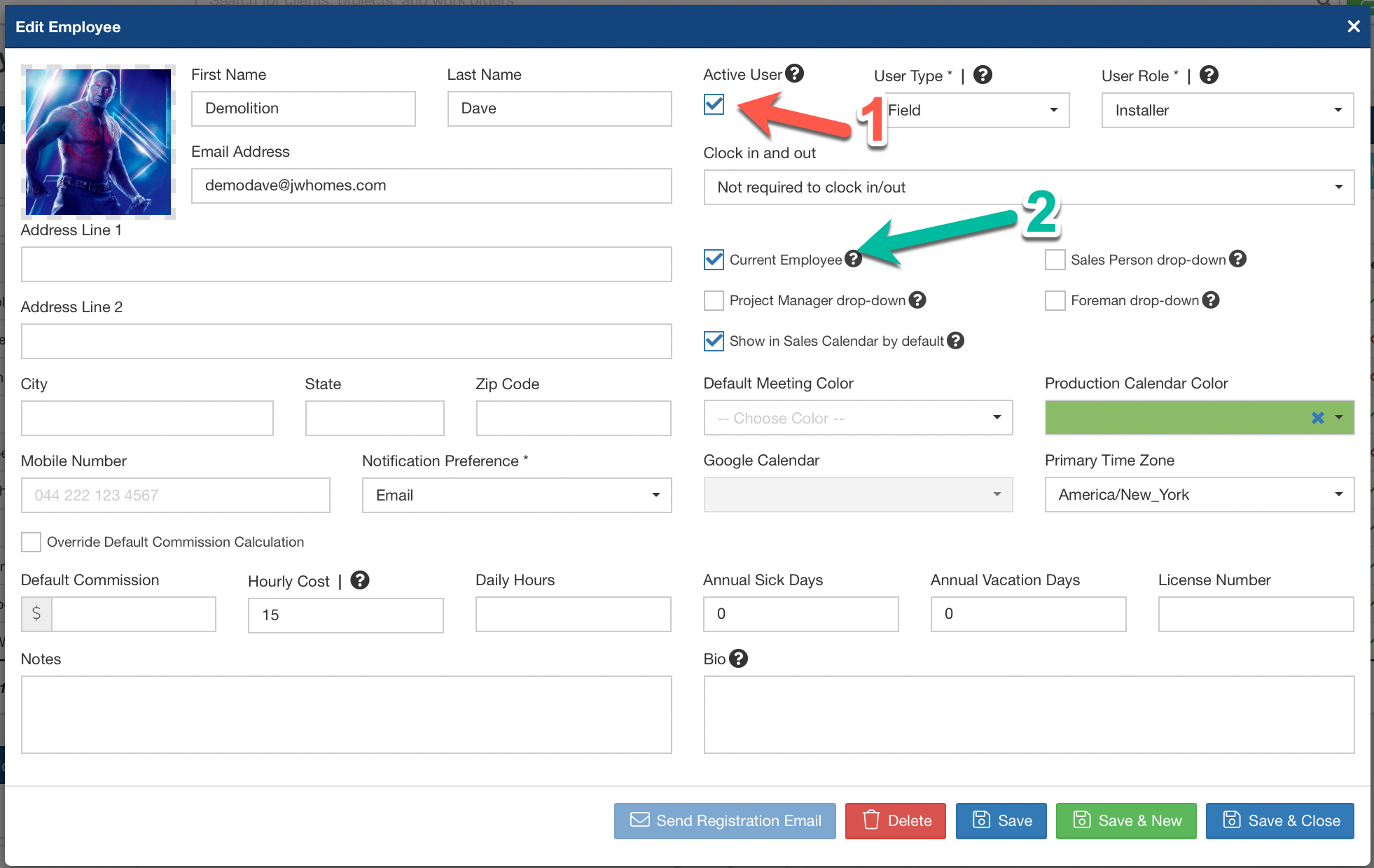1374x868 pixels.
Task: Click the Bio help question mark
Action: pos(738,659)
